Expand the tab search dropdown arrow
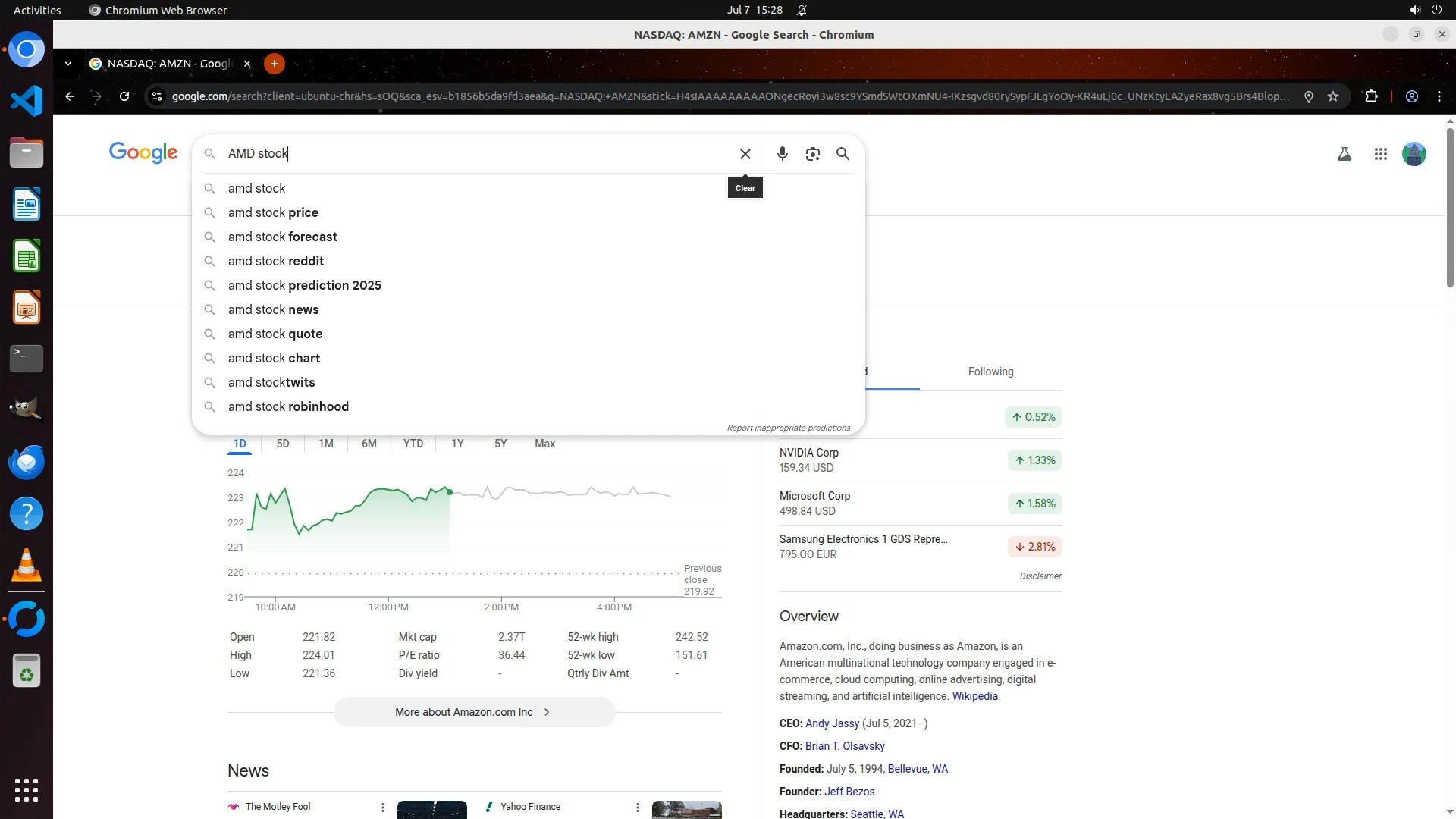This screenshot has height=819, width=1456. (68, 64)
